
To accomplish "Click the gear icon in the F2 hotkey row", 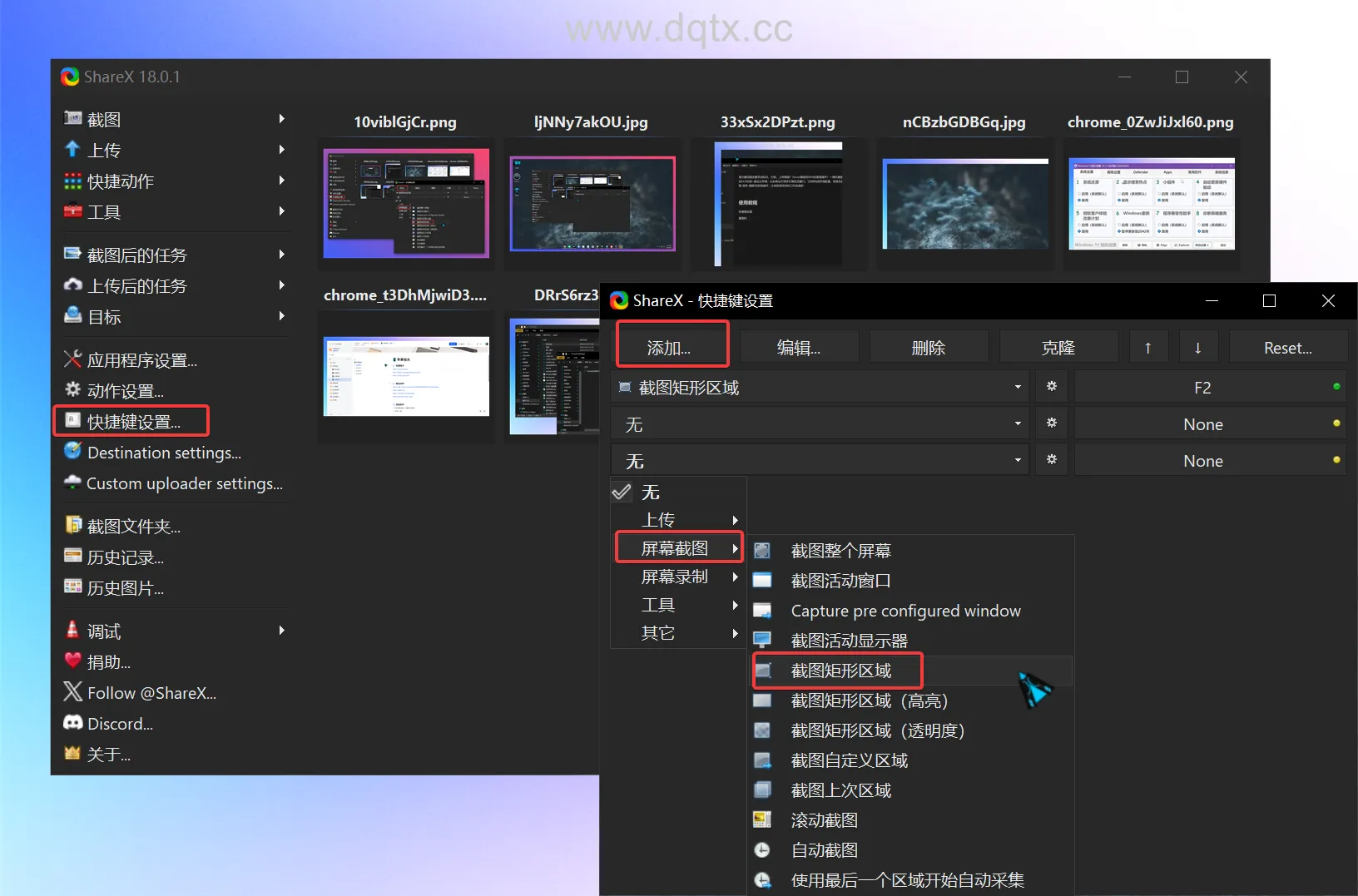I will coord(1052,387).
